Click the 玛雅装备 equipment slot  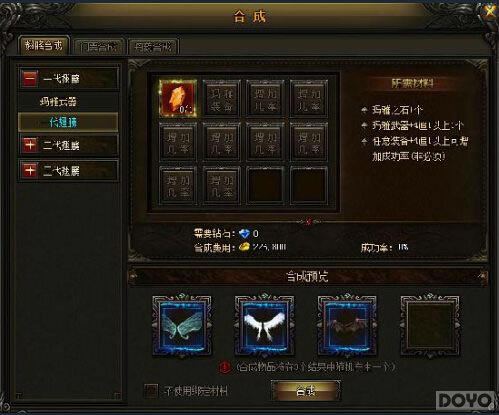click(221, 98)
